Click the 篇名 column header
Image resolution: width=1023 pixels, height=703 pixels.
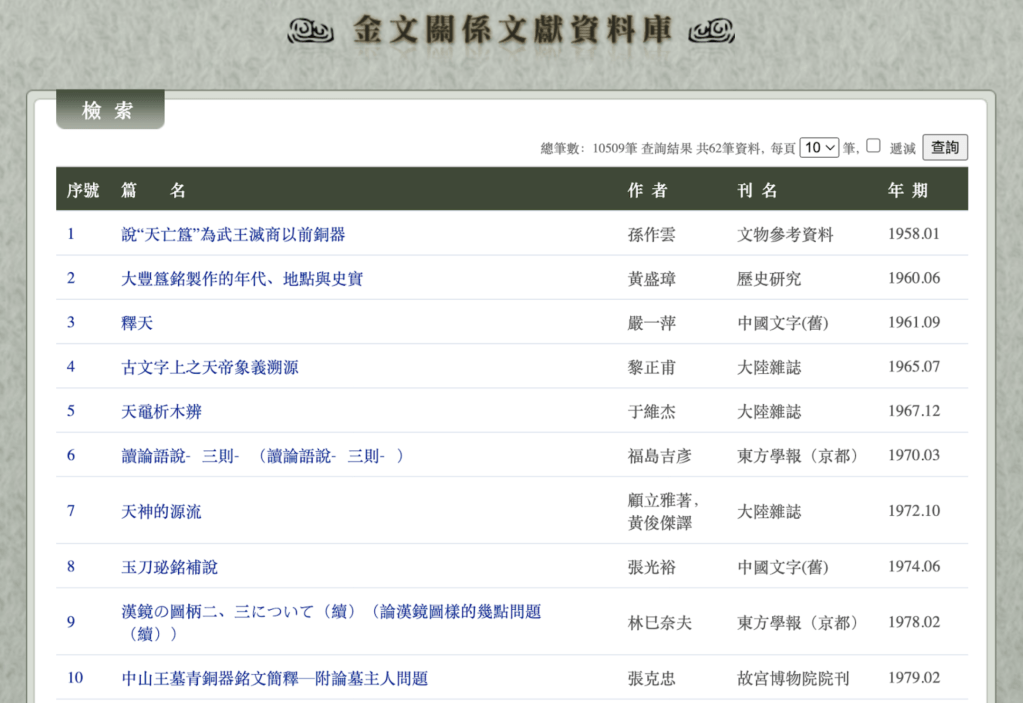coord(153,190)
